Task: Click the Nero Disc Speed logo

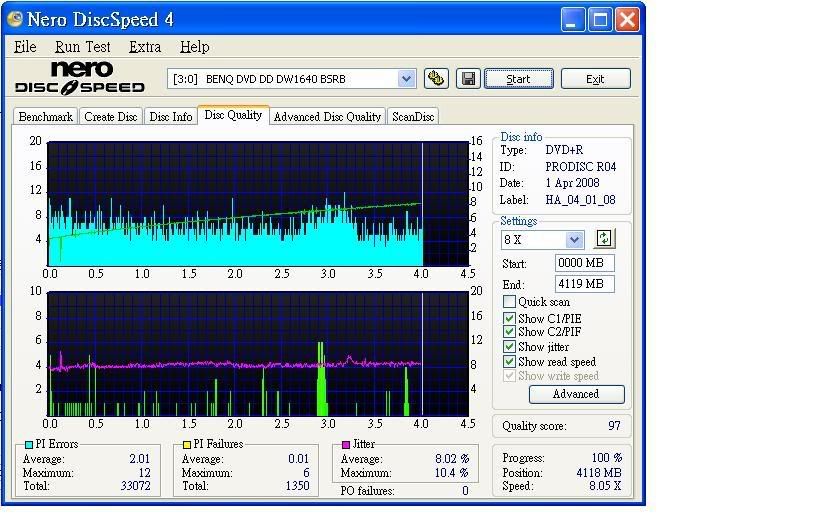Action: pos(80,78)
